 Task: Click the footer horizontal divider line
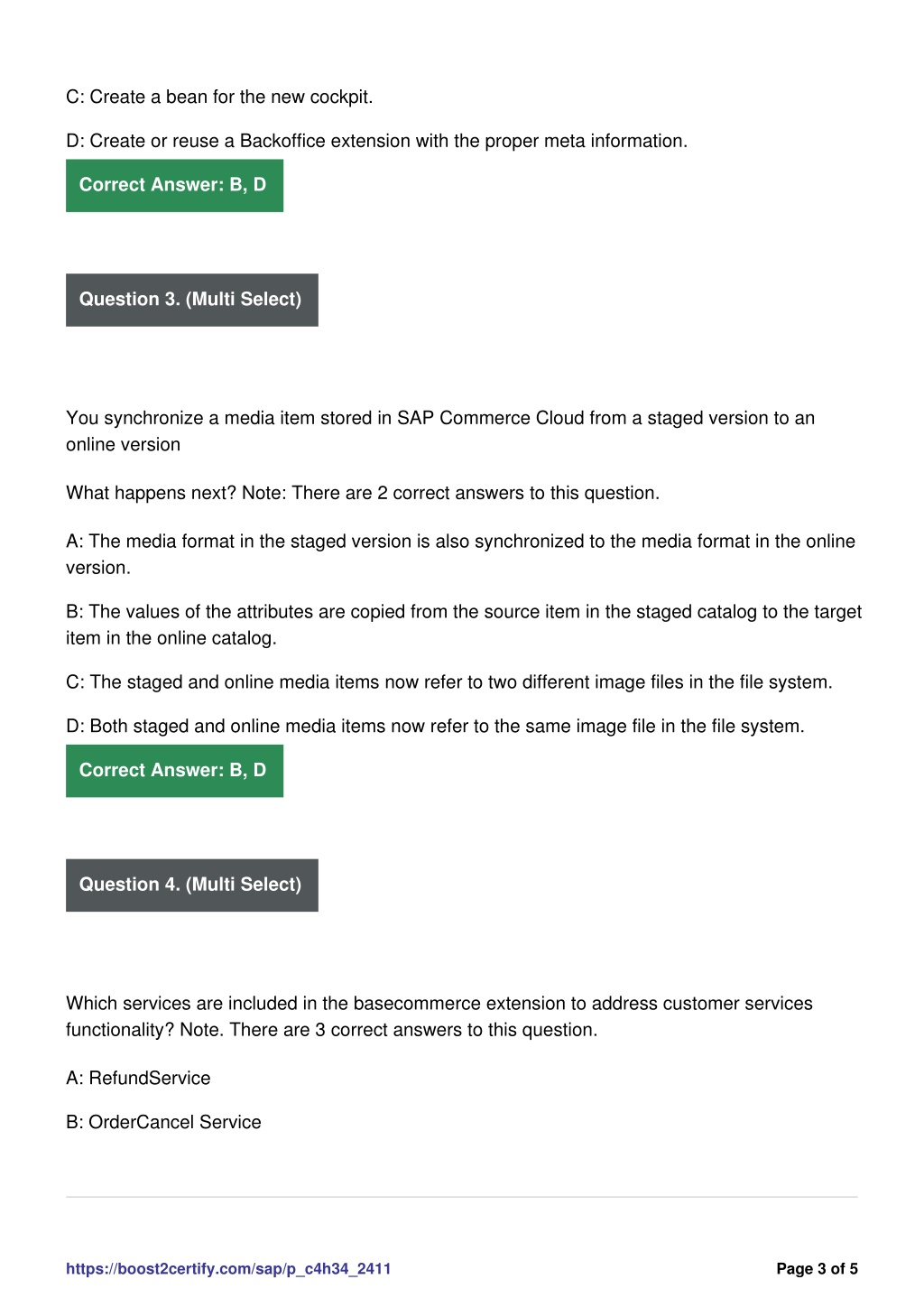tap(462, 1197)
